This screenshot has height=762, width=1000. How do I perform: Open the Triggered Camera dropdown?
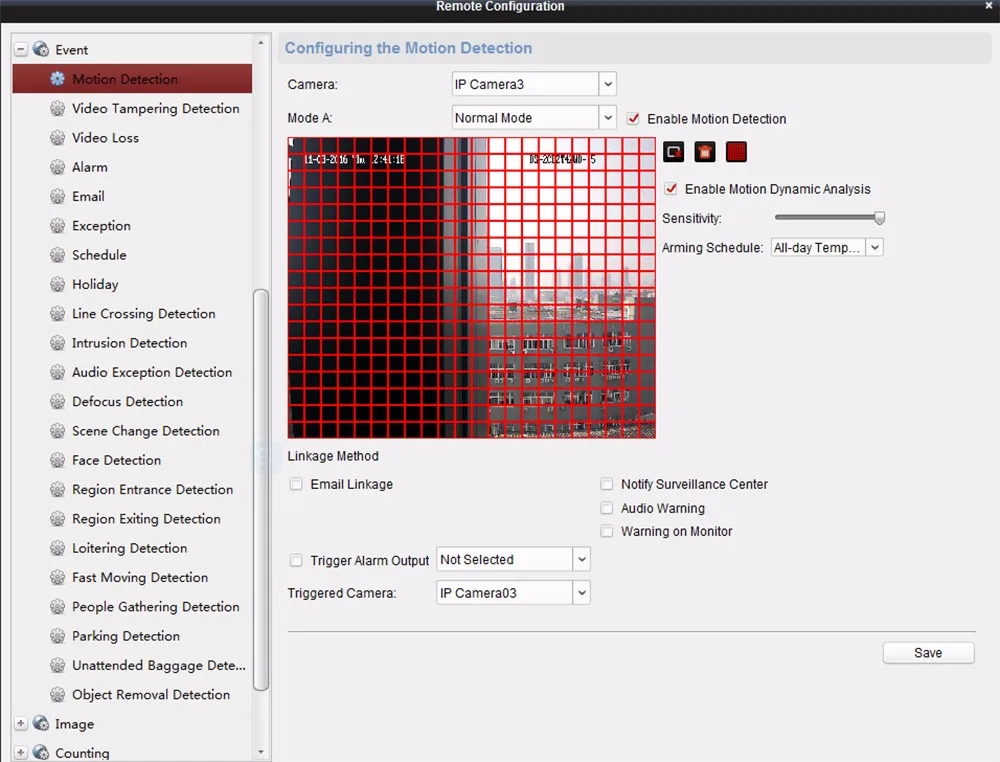[513, 592]
